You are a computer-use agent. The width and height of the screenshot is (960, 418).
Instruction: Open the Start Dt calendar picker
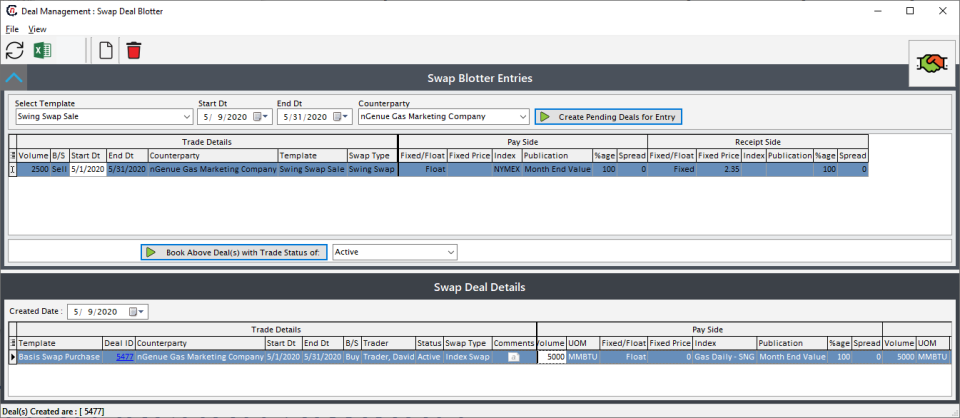[260, 116]
